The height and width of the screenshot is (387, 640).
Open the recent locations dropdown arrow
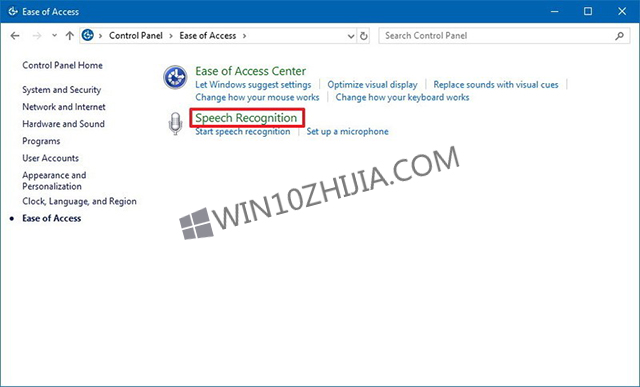coord(54,36)
